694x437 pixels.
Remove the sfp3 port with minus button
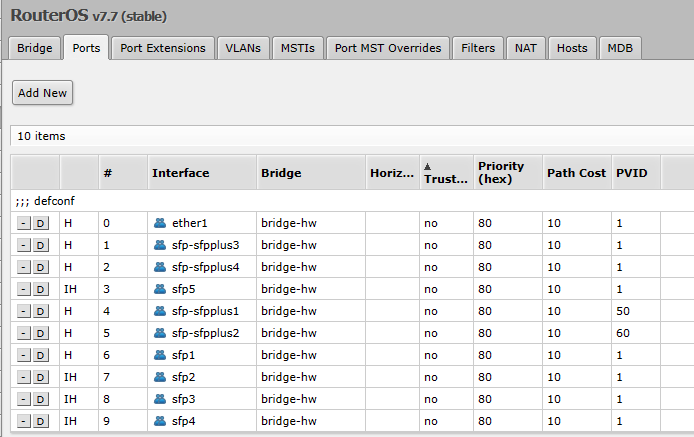point(23,399)
